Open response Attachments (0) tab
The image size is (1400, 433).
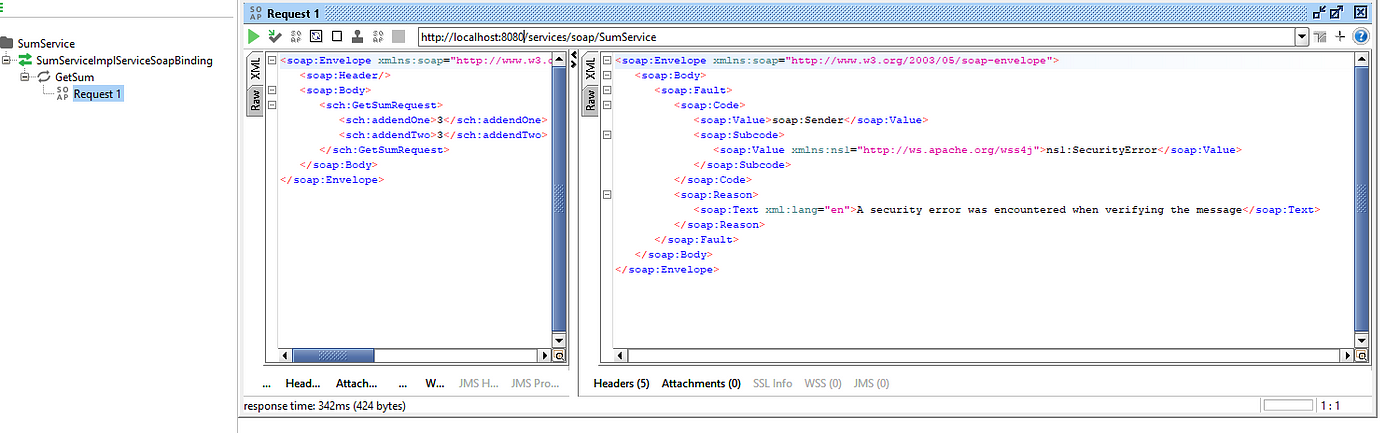click(x=701, y=383)
